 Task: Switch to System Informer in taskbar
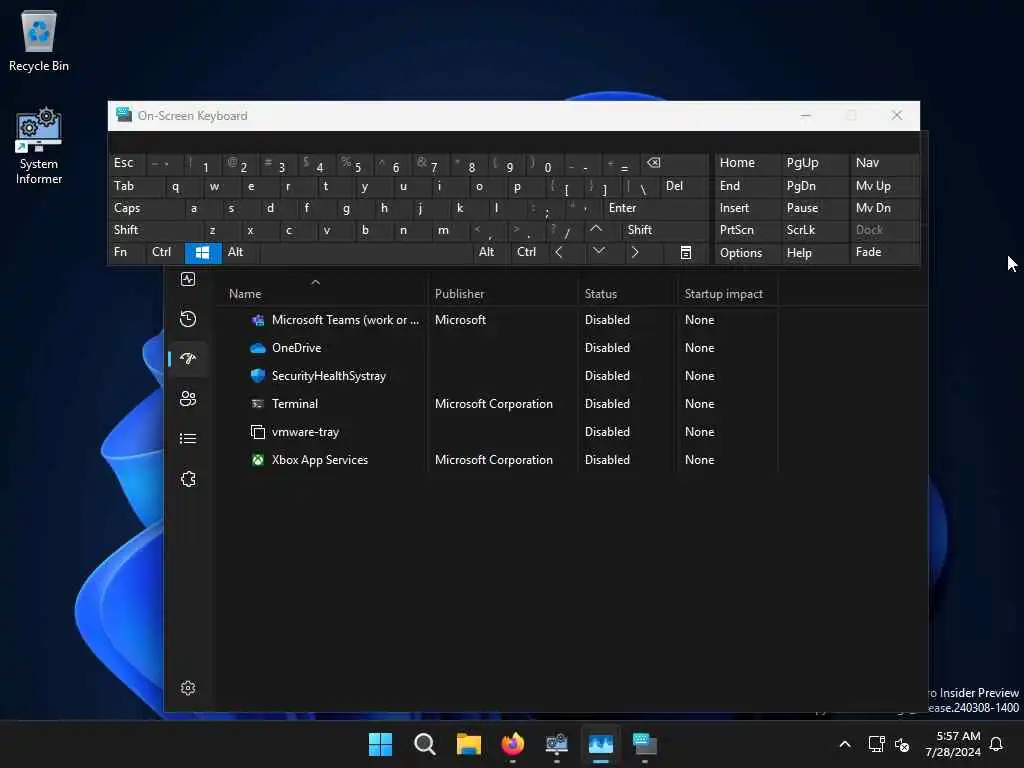[x=556, y=744]
